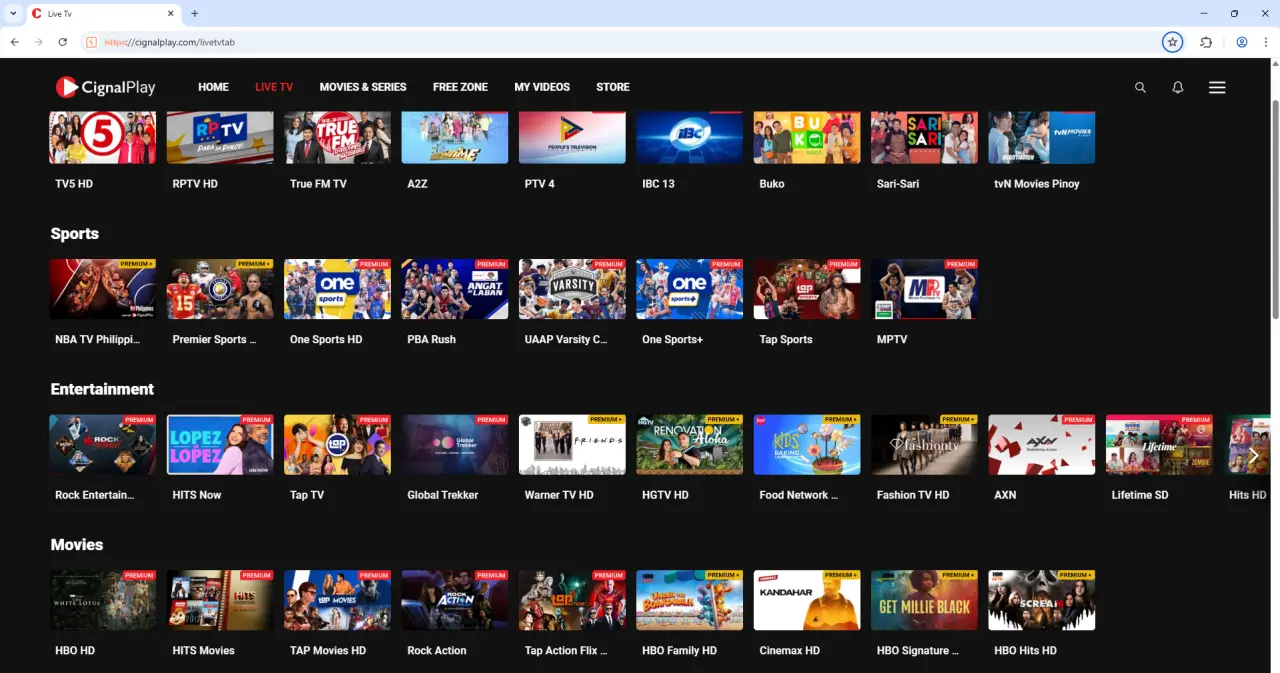
Task: Open the browser extensions icon
Action: (1206, 42)
